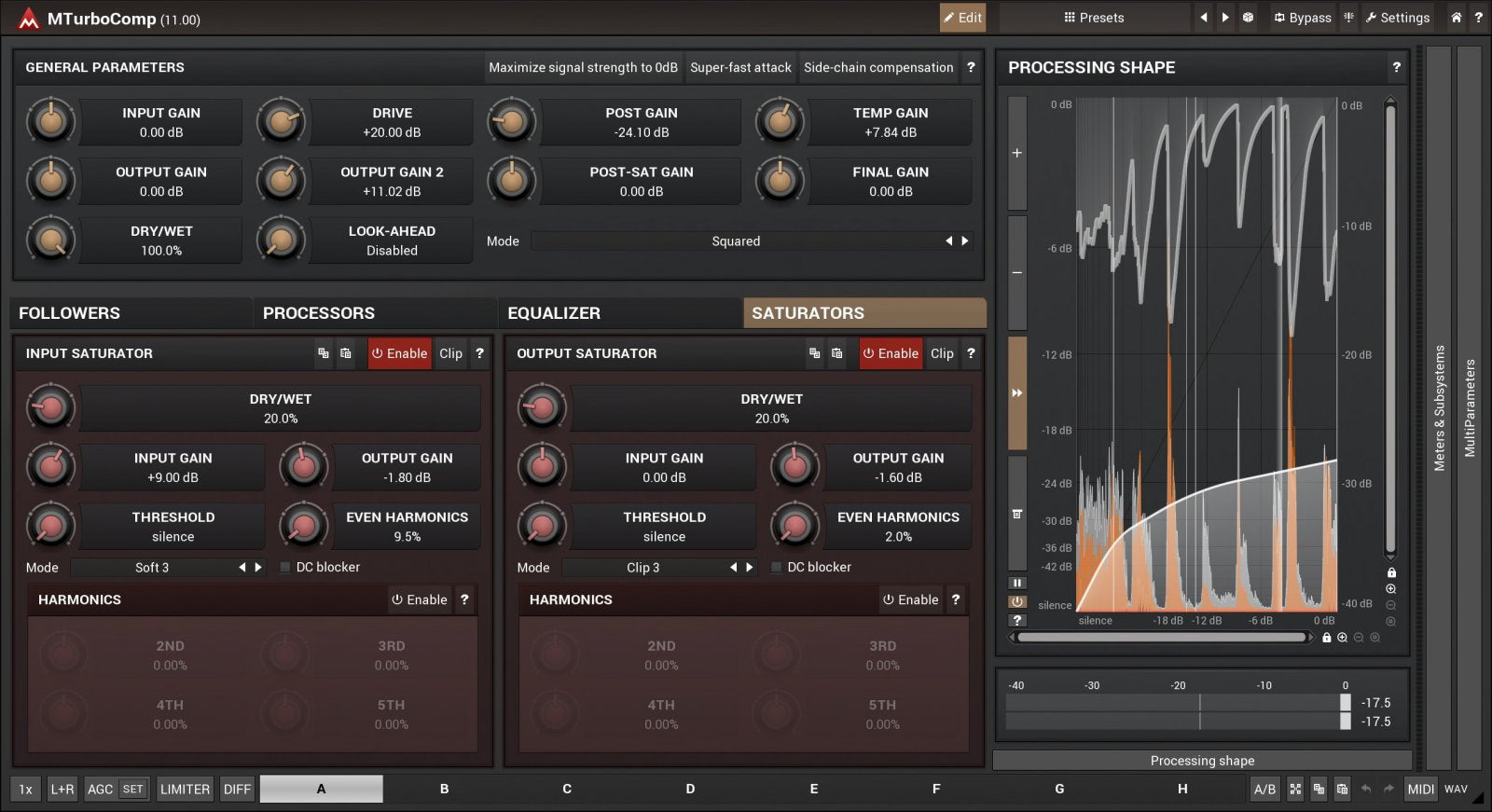Image resolution: width=1492 pixels, height=812 pixels.
Task: Click the Edit button
Action: pyautogui.click(x=962, y=17)
